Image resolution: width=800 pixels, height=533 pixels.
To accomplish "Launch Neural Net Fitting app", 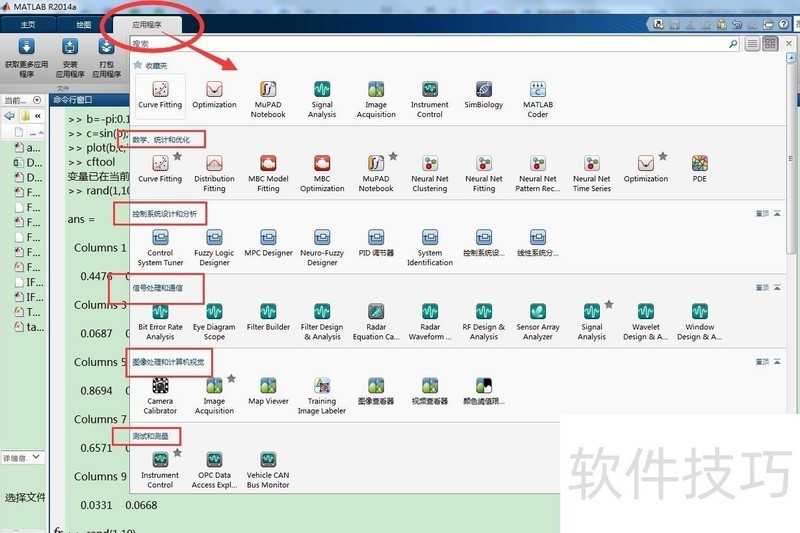I will [484, 174].
